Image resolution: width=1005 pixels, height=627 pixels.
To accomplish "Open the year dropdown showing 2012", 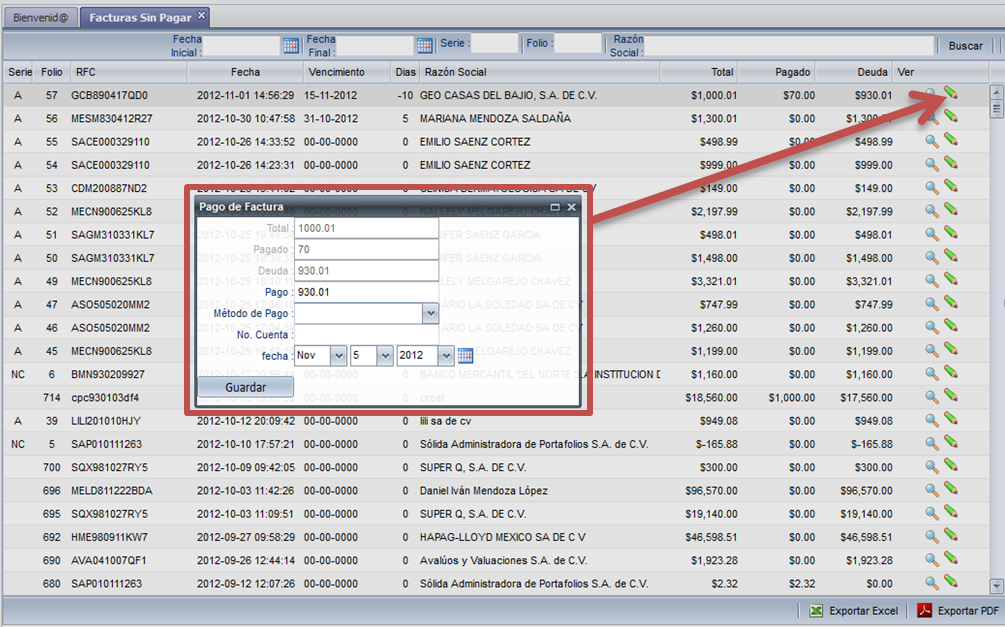I will [x=445, y=355].
